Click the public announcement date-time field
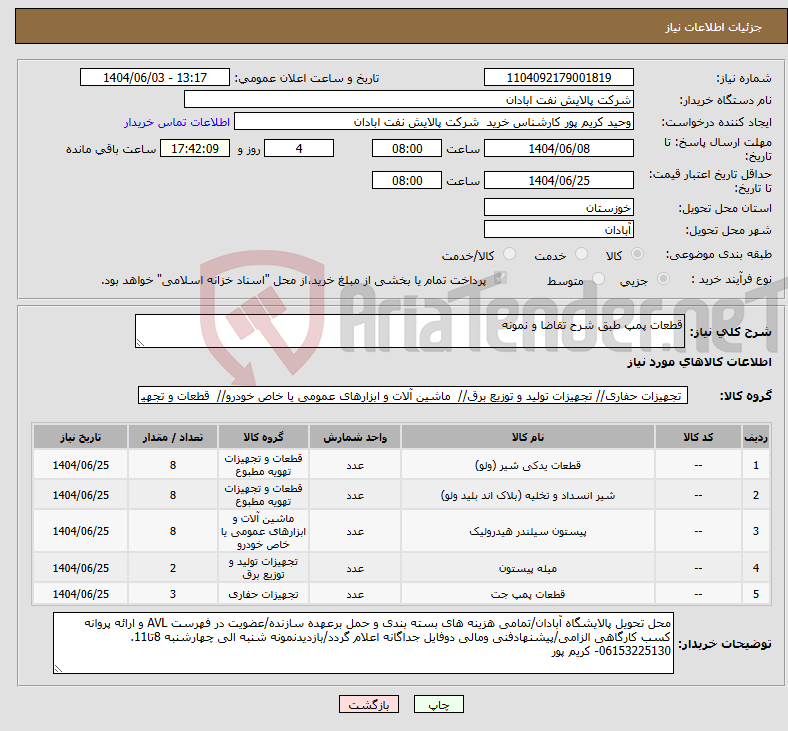 [x=155, y=77]
